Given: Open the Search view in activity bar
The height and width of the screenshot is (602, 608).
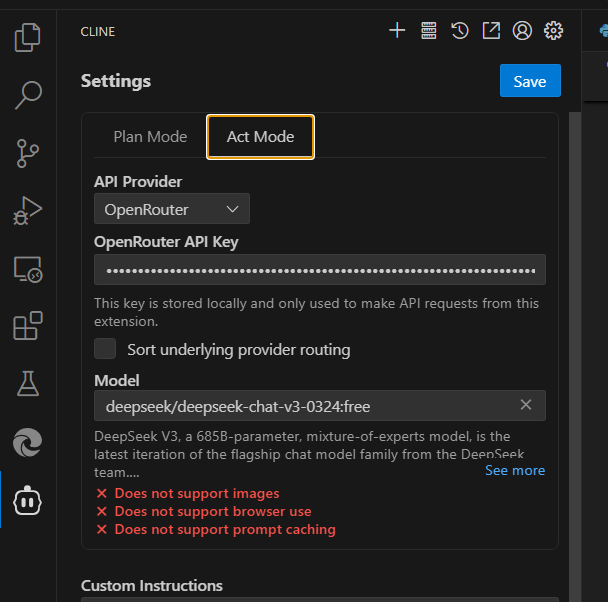Looking at the screenshot, I should (x=28, y=95).
